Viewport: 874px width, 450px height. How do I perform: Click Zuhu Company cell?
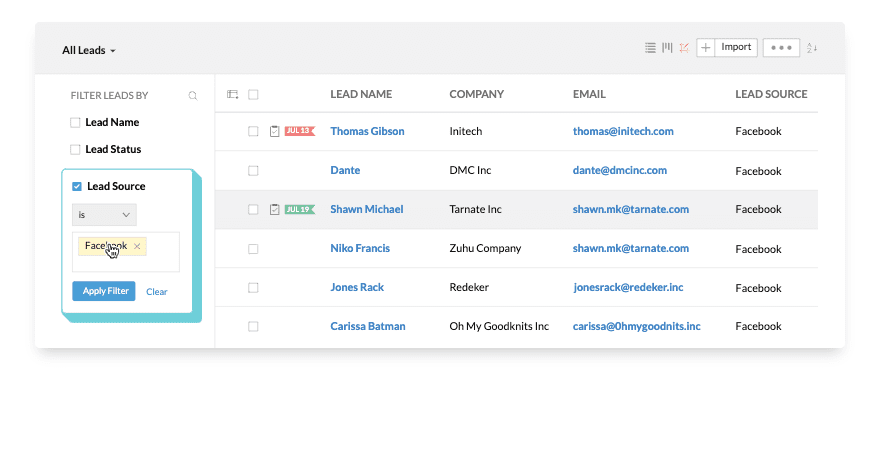(x=485, y=248)
